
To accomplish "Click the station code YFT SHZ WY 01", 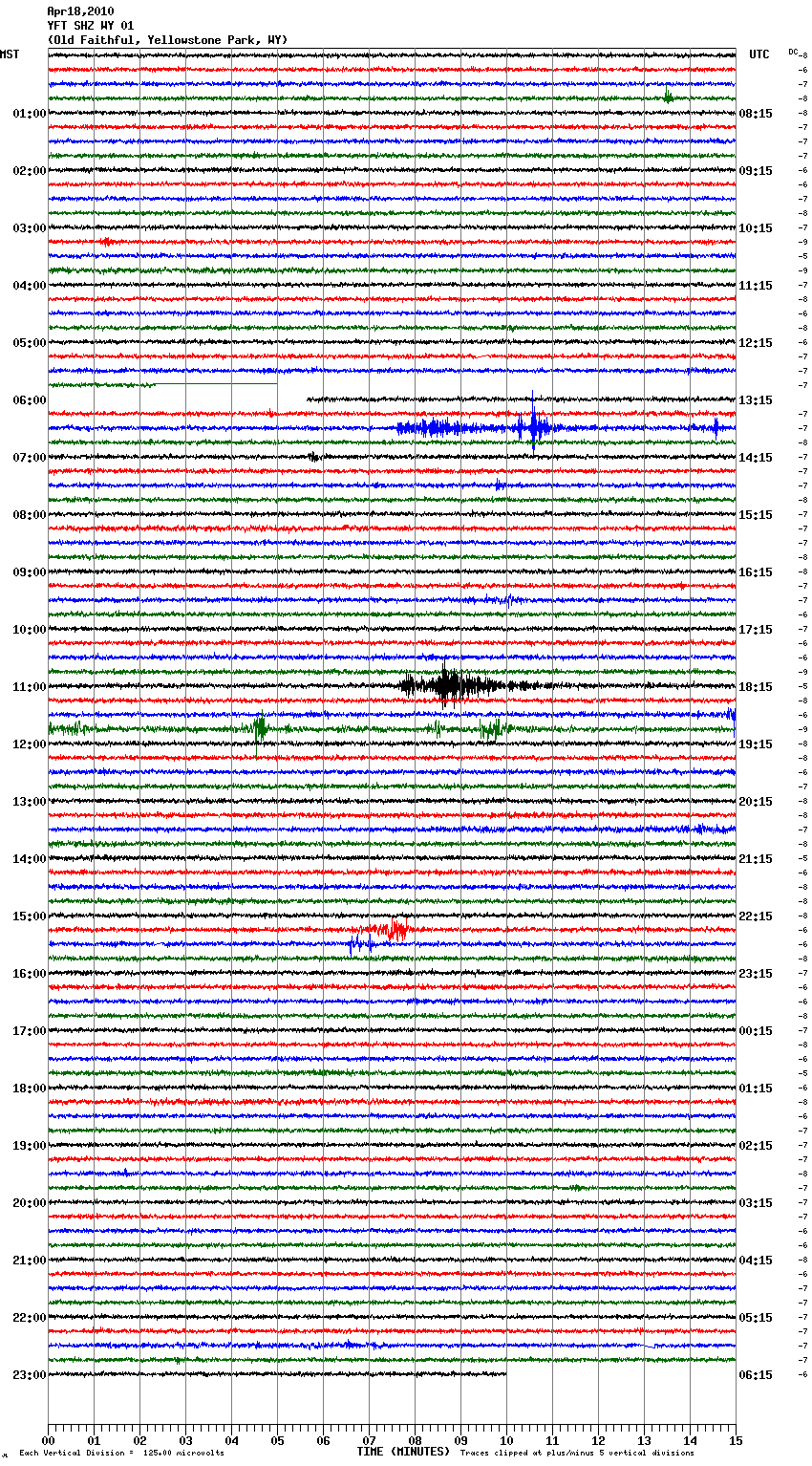I will [x=91, y=26].
